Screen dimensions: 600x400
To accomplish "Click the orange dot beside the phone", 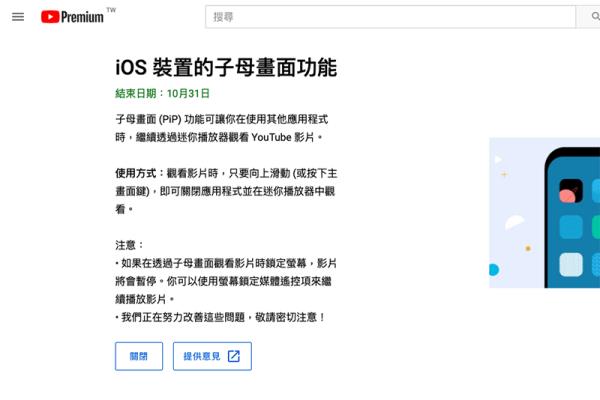I will pos(528,248).
